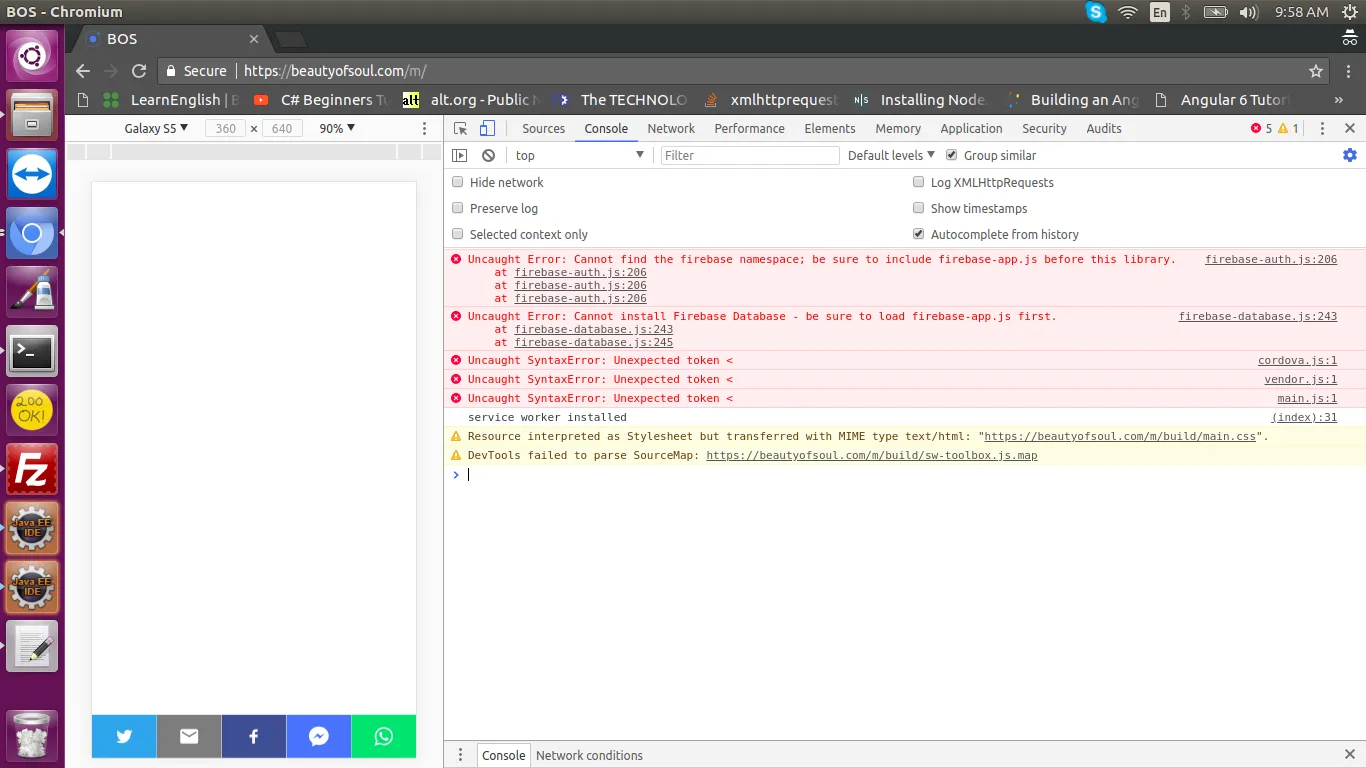Screen dimensions: 1366x768
Task: Open the cordova.js:1 source link
Action: click(1297, 360)
